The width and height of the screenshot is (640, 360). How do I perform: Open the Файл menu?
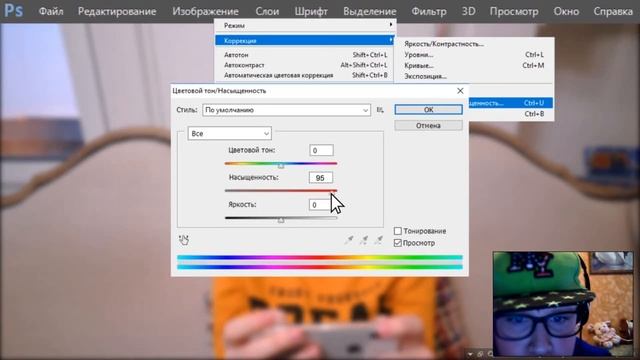[x=51, y=11]
